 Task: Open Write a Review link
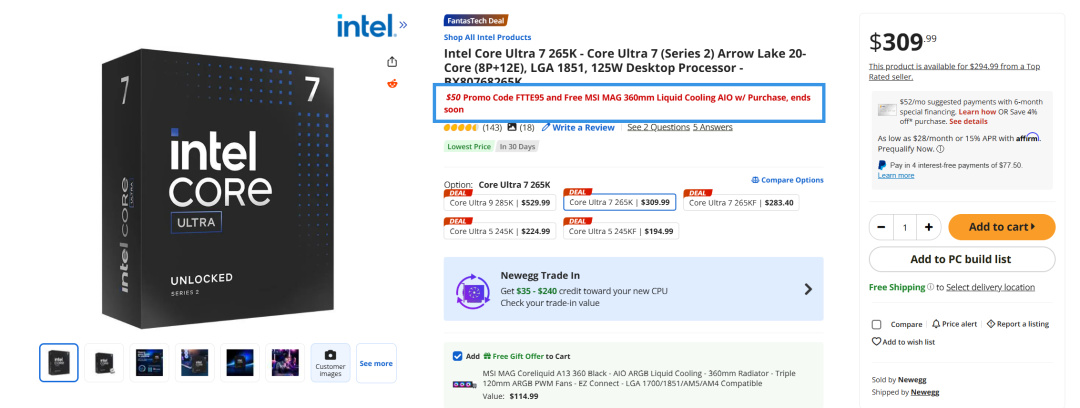578,127
